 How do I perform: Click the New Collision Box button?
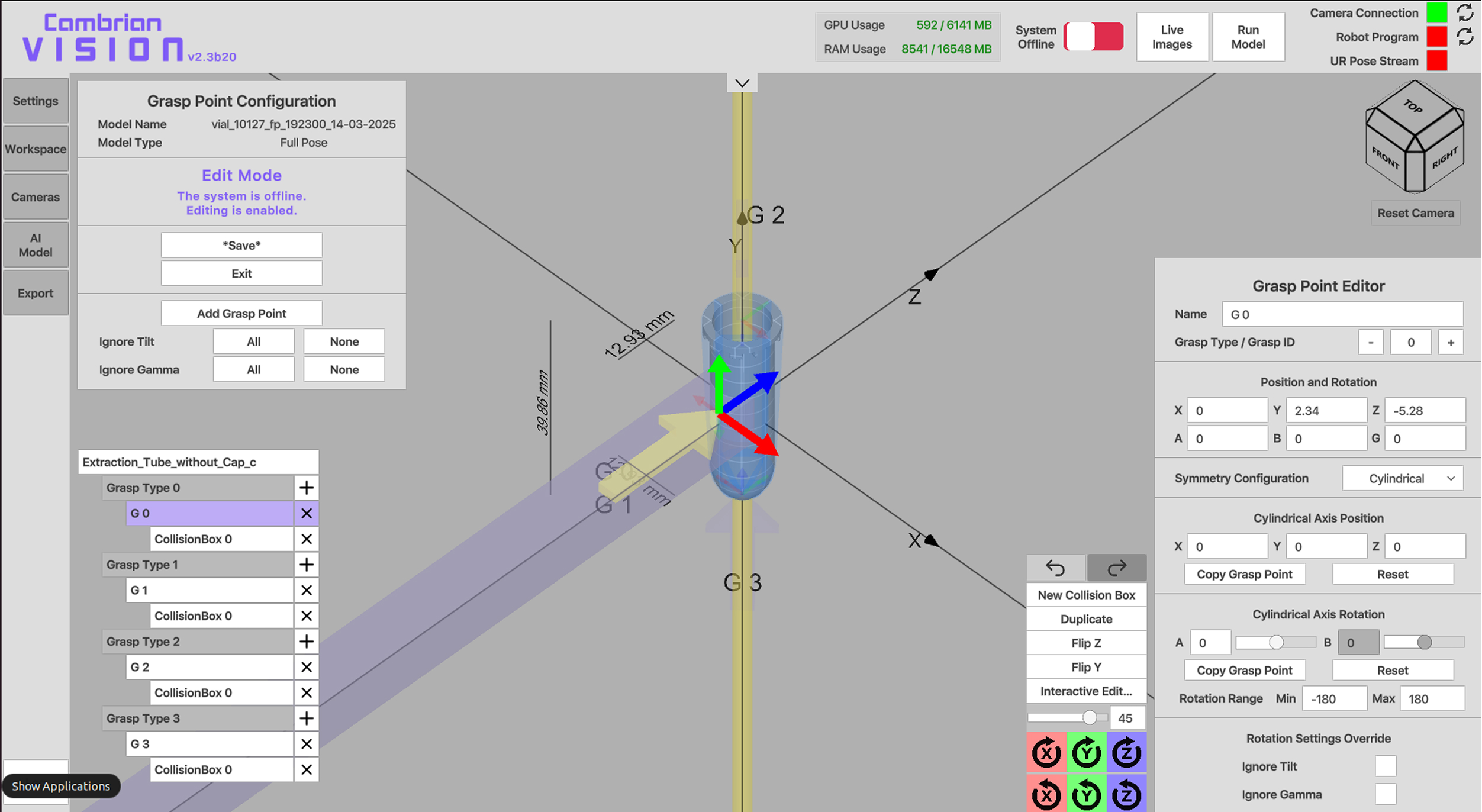pyautogui.click(x=1086, y=595)
